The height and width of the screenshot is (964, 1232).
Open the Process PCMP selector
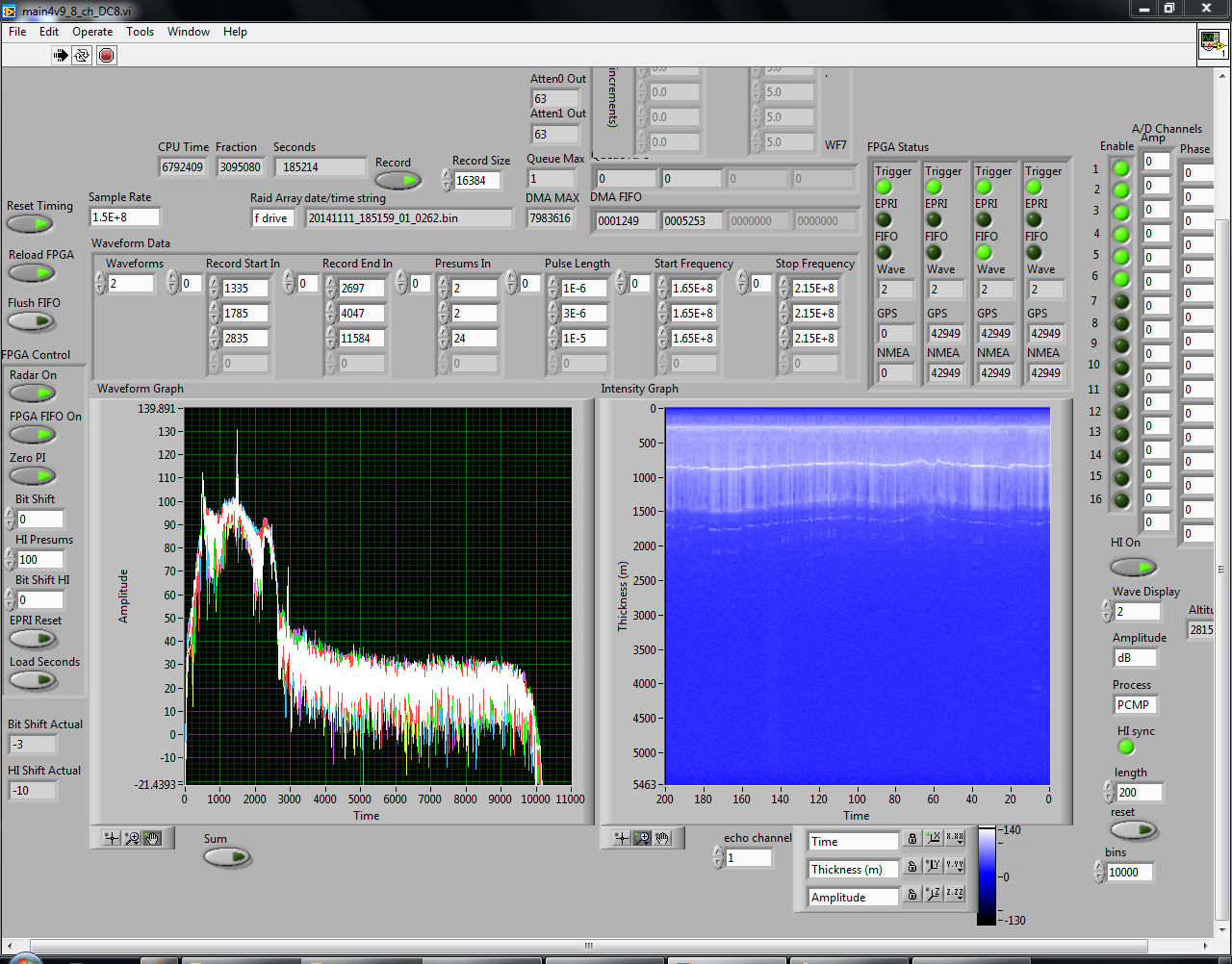point(1134,705)
